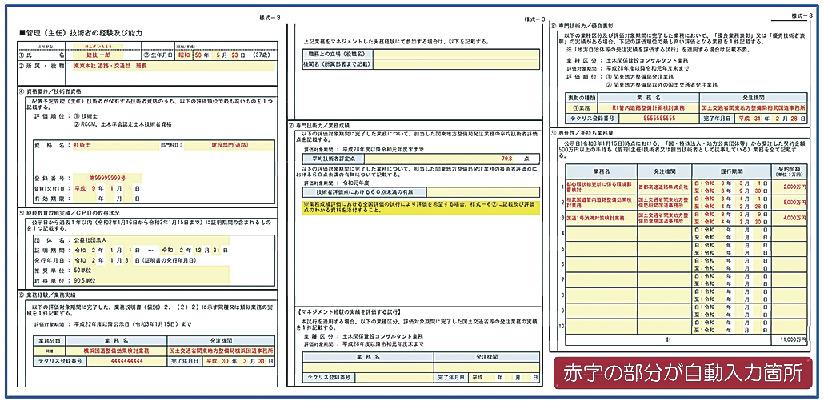Click the empty 有効期限 year field
This screenshot has height=401, width=824.
coord(84,198)
